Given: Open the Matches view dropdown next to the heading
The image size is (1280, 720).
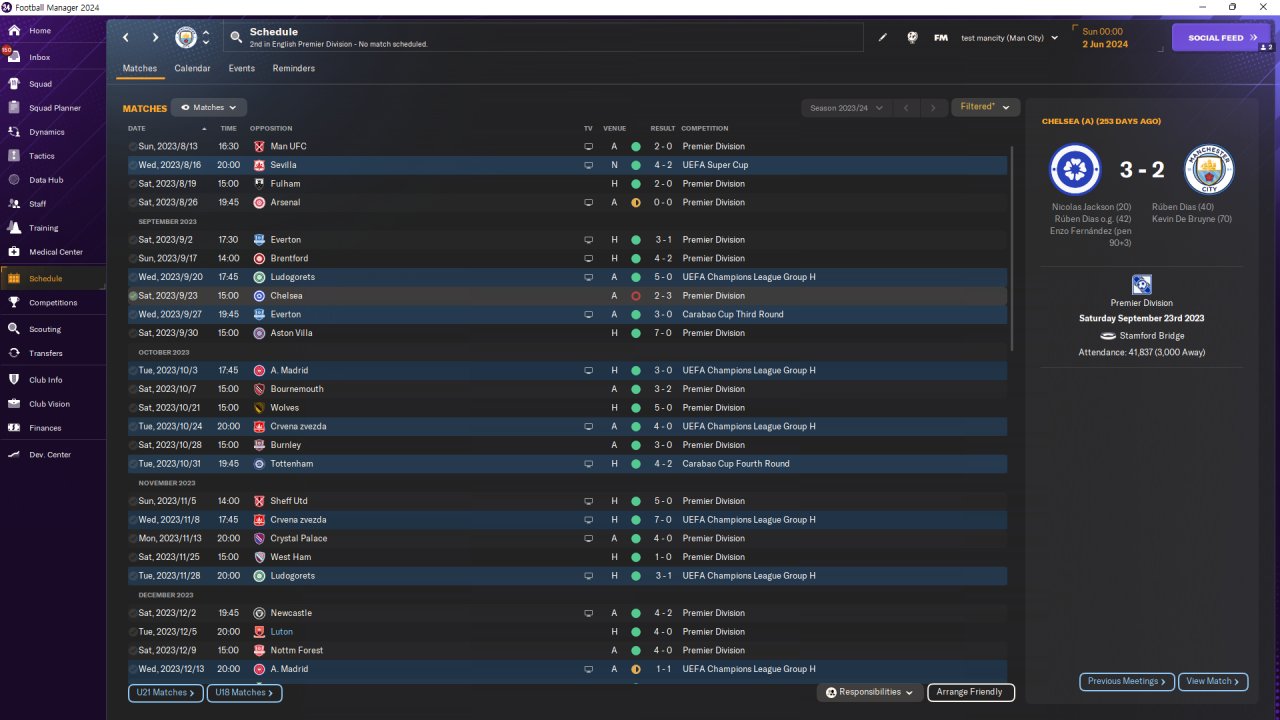Looking at the screenshot, I should click(x=209, y=107).
